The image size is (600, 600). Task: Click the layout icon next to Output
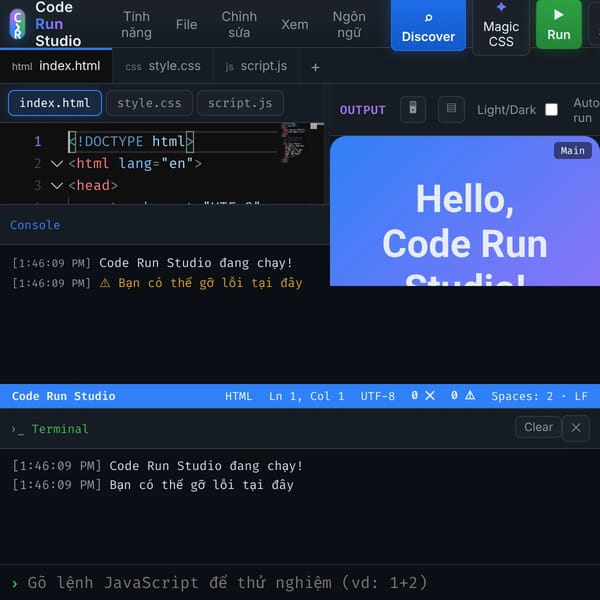coord(451,109)
